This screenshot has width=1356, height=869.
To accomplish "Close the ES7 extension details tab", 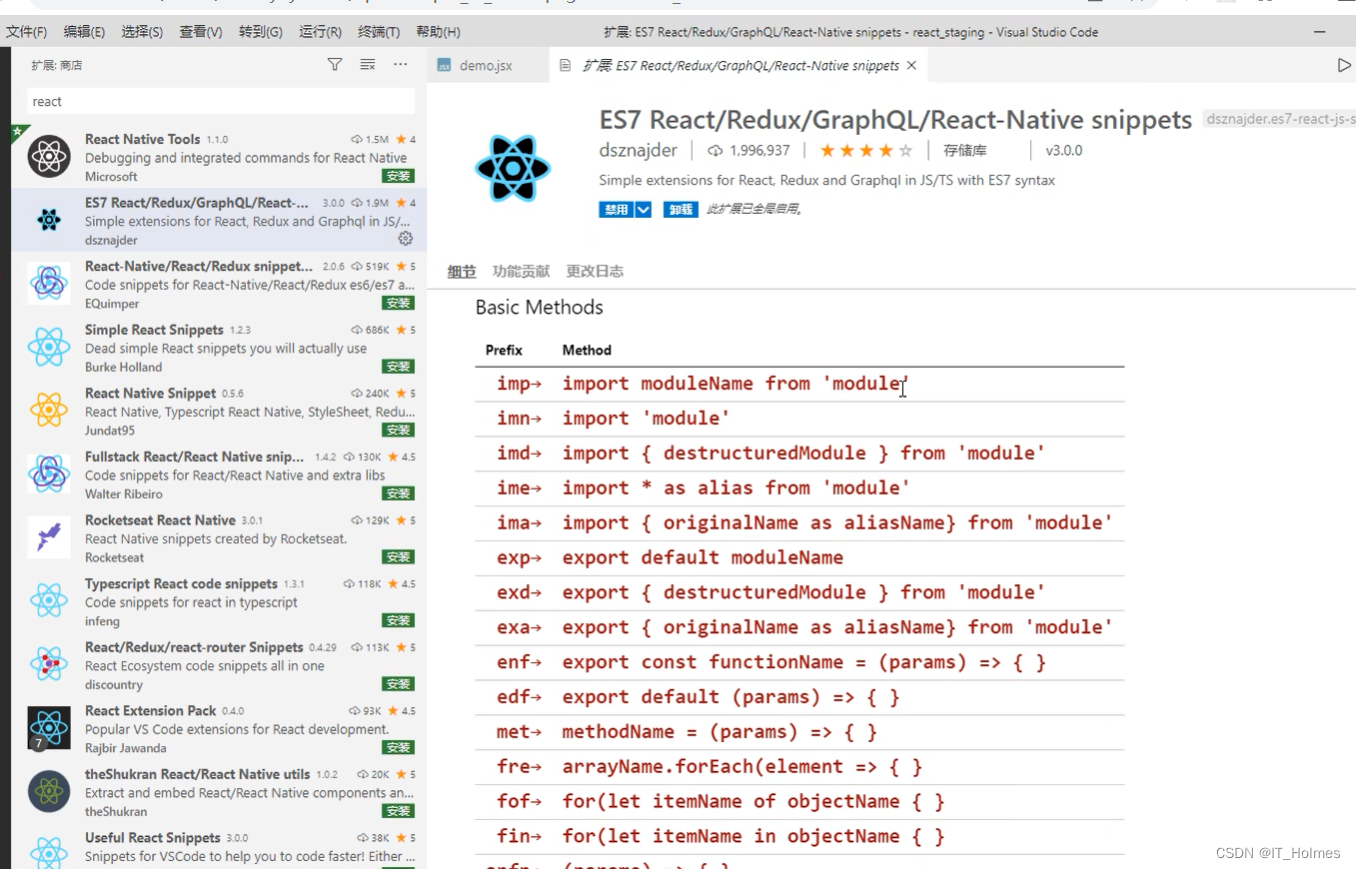I will (911, 65).
